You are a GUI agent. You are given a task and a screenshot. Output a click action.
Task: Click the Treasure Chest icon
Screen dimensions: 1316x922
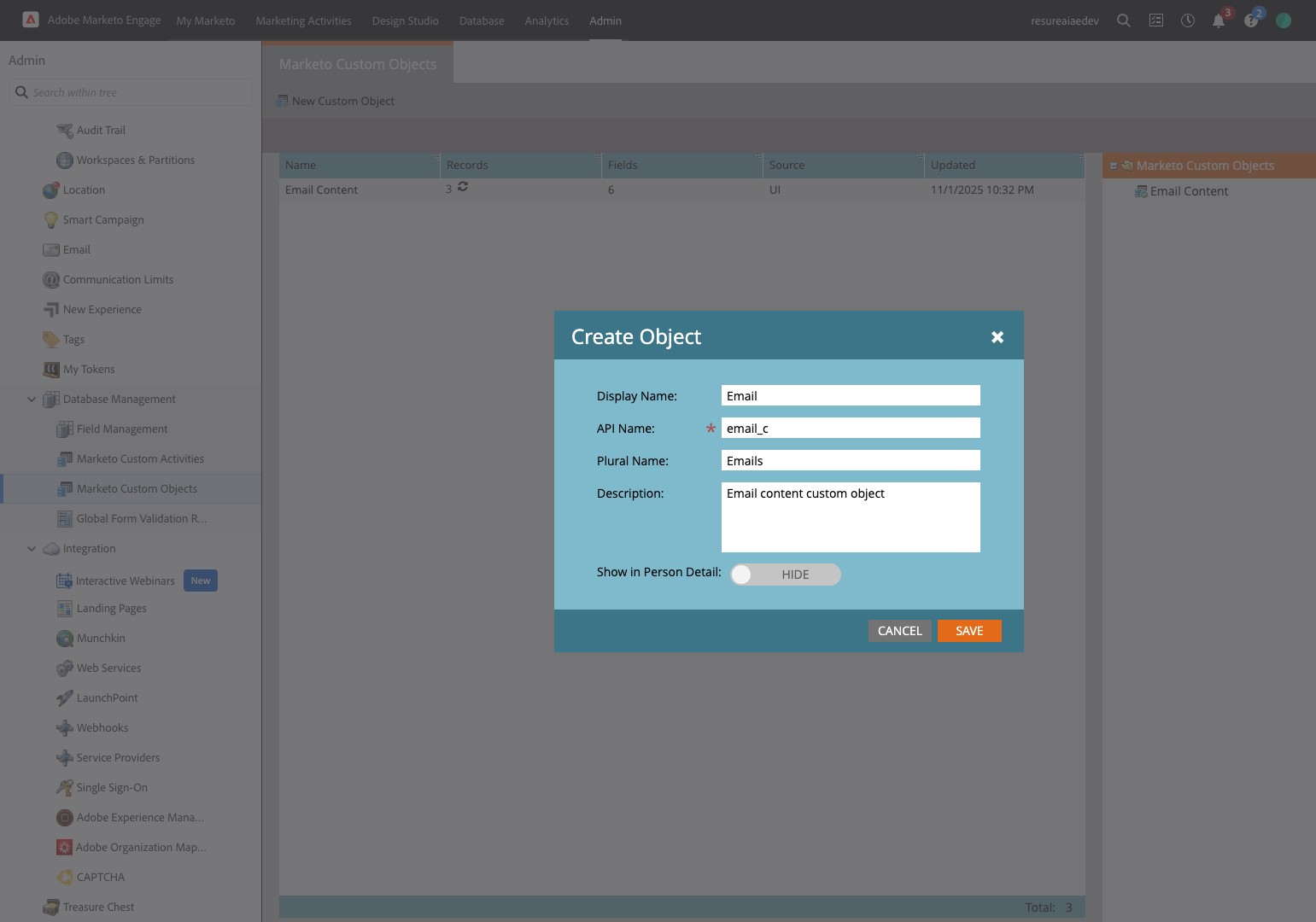pos(50,907)
